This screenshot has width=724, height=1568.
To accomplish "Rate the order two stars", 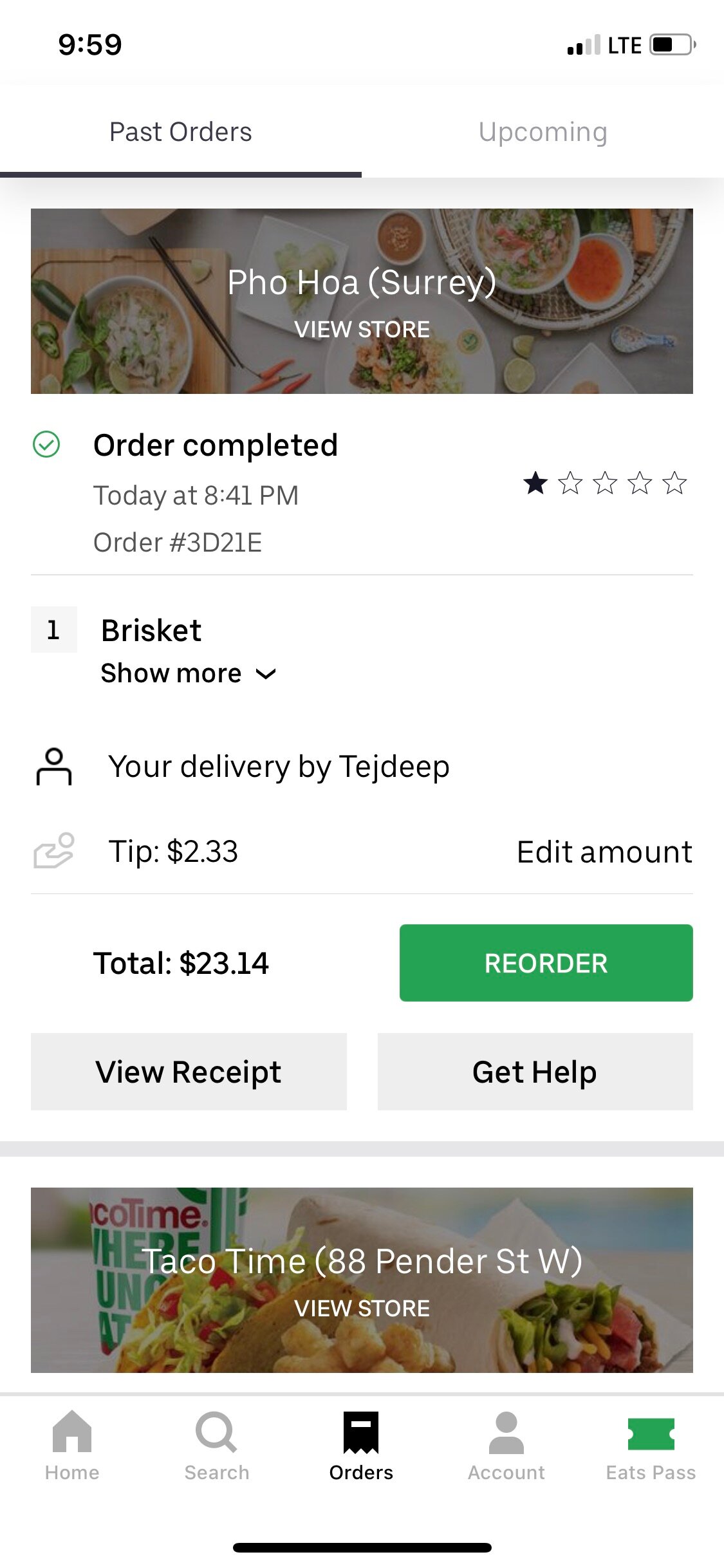I will (570, 483).
